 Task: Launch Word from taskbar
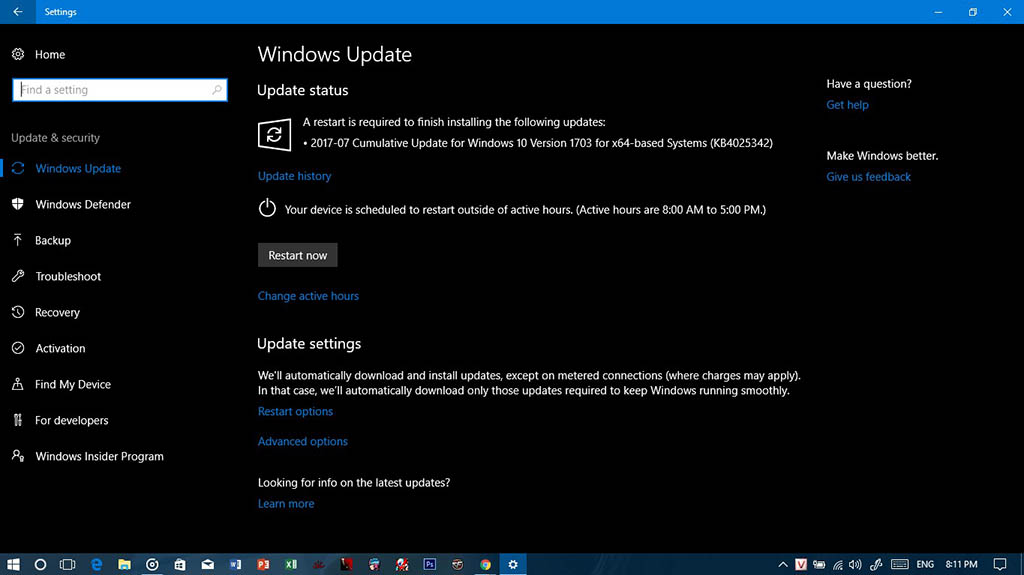(x=235, y=564)
